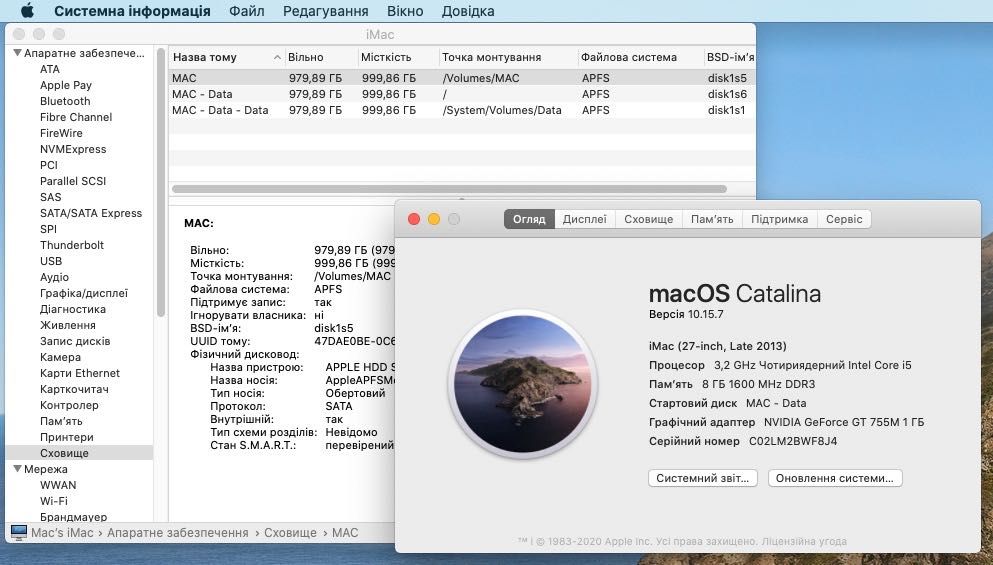
Task: Switch to the Підтримка tab
Action: pyautogui.click(x=780, y=219)
